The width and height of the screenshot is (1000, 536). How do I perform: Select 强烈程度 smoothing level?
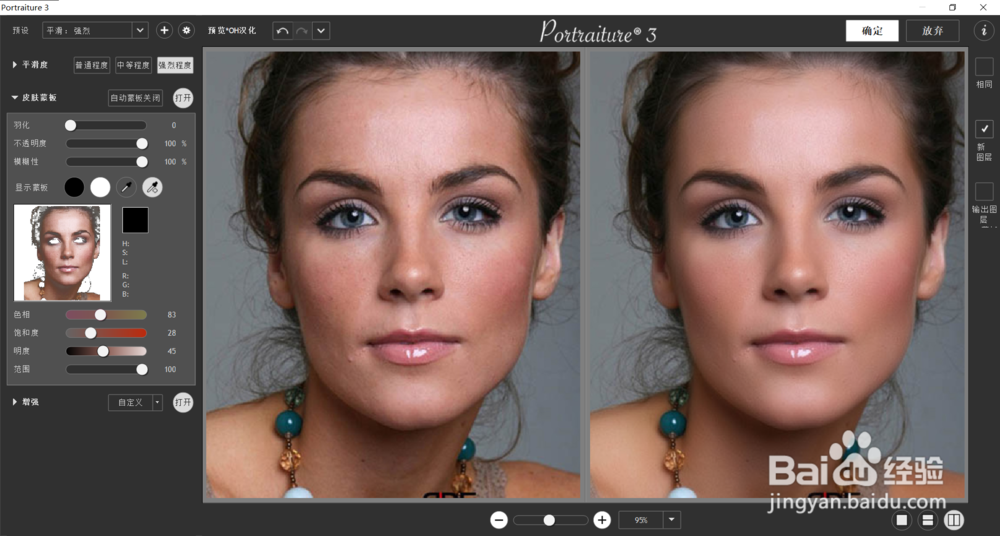click(x=175, y=65)
